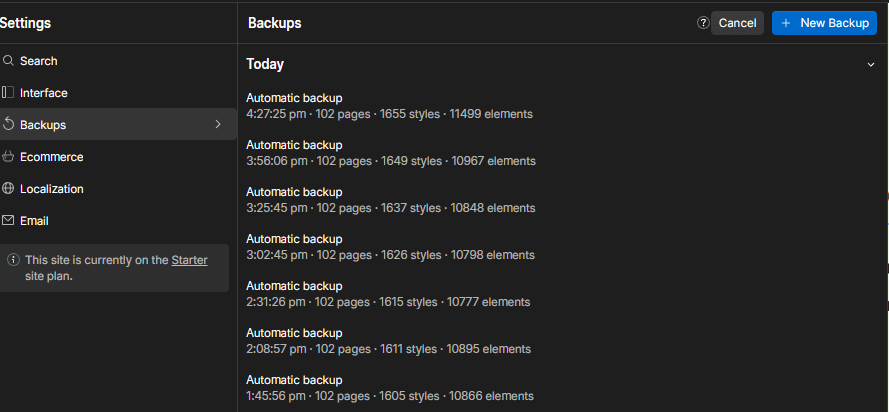Collapse the Today backups section chevron
The width and height of the screenshot is (889, 412).
coord(871,65)
